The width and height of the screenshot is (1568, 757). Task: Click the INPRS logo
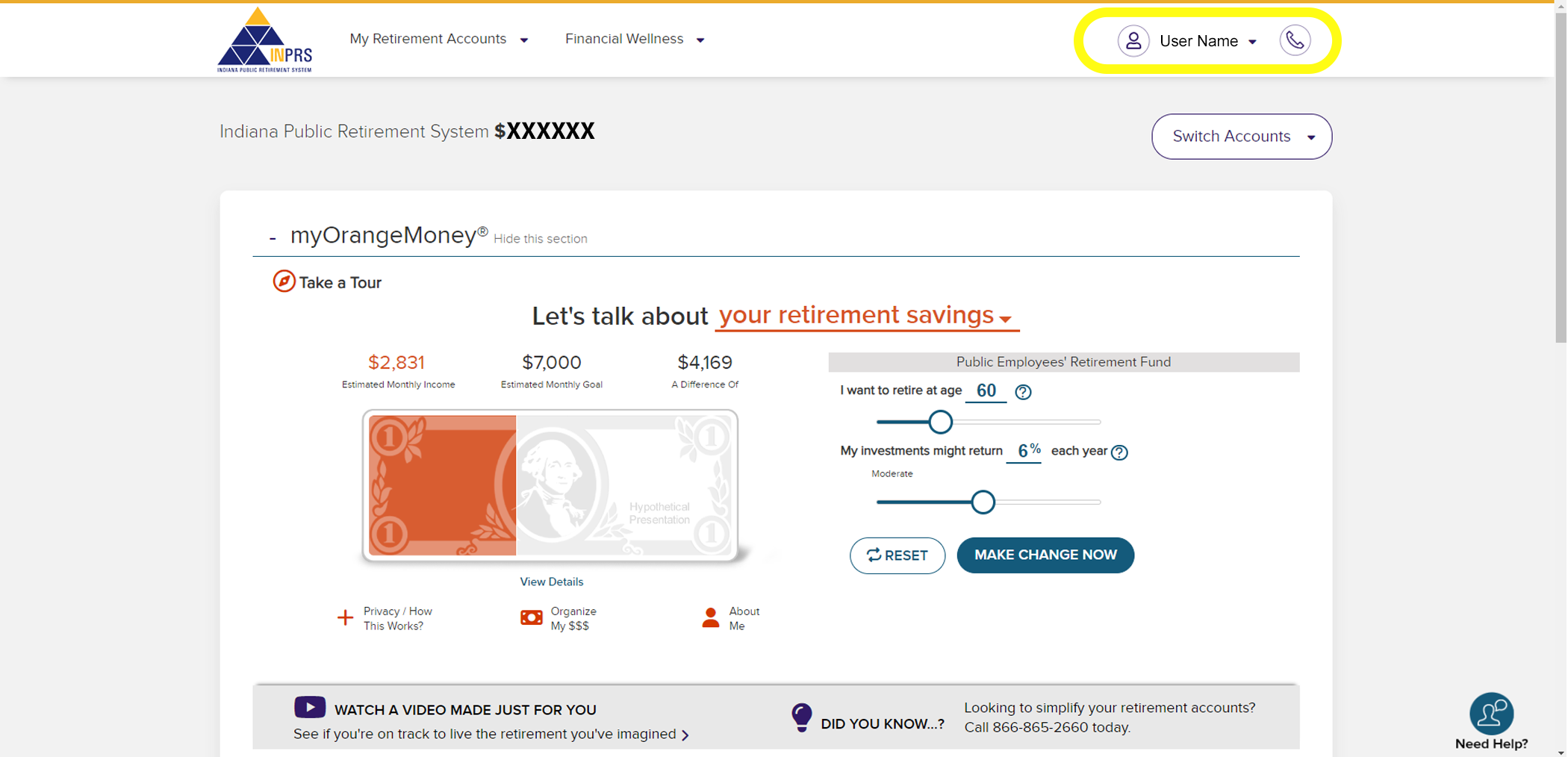click(264, 40)
